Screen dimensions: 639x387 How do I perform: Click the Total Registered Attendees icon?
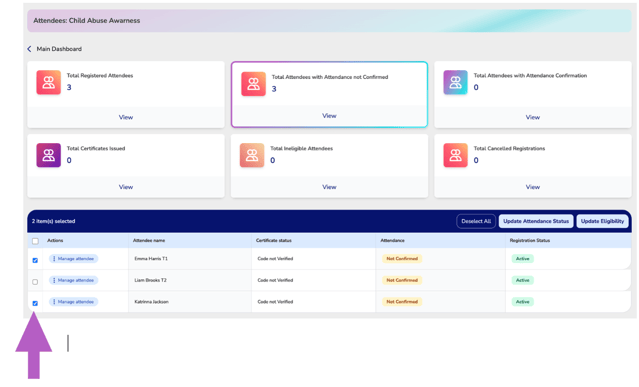[48, 82]
